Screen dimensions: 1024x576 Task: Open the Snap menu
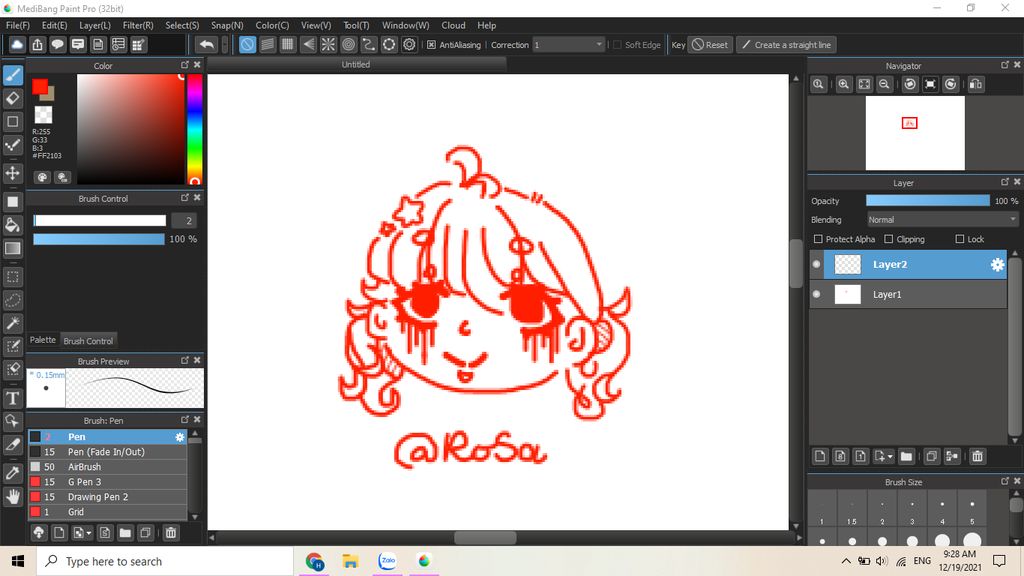pos(227,25)
